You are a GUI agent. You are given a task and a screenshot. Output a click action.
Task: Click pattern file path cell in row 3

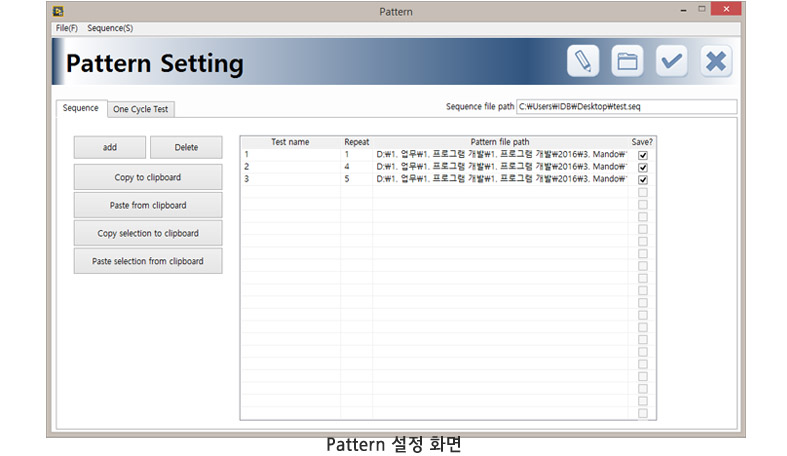click(x=500, y=179)
